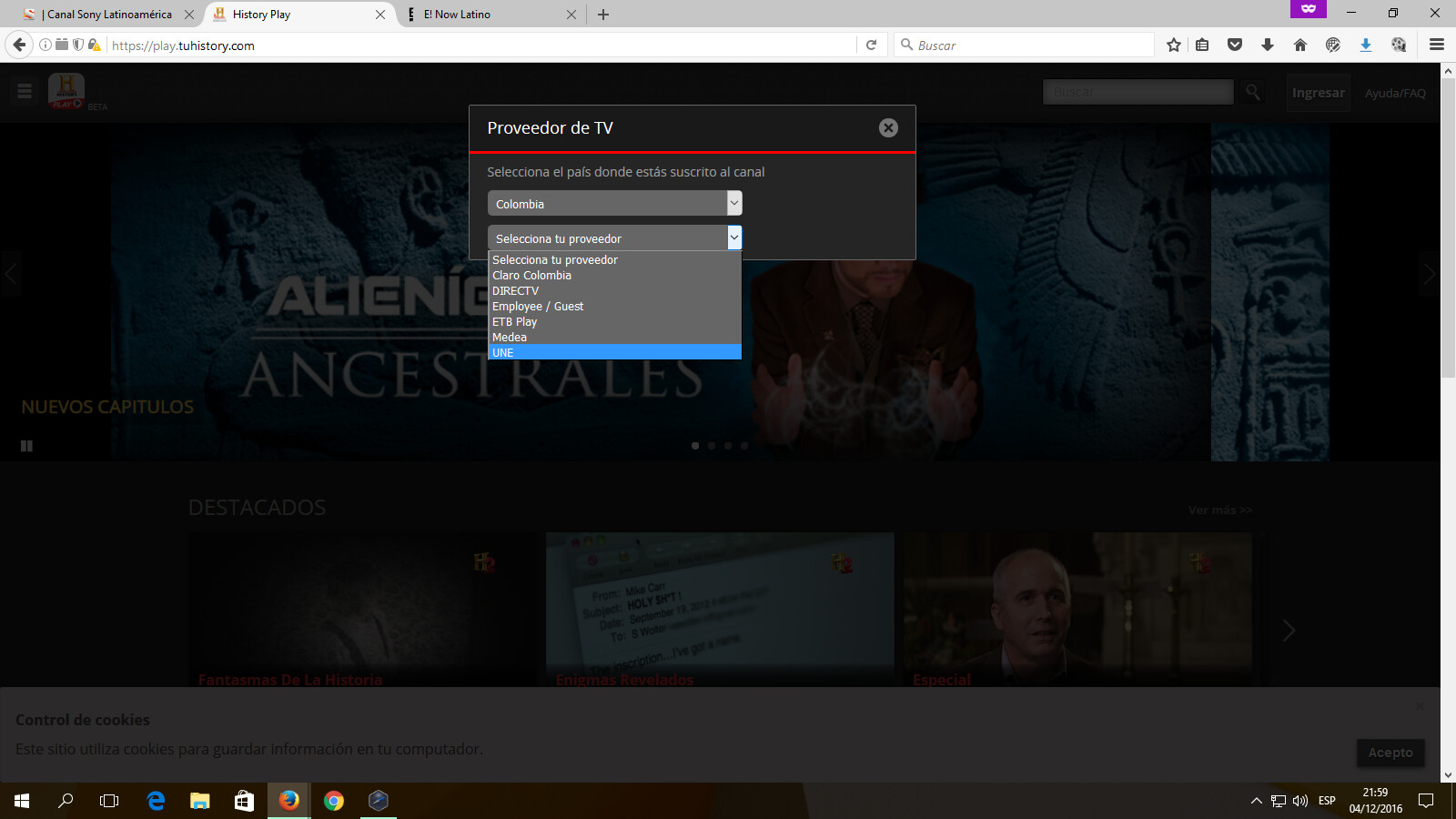Close the Canal Sony Latinoamérica tab
Viewport: 1456px width, 819px height.
click(x=189, y=15)
